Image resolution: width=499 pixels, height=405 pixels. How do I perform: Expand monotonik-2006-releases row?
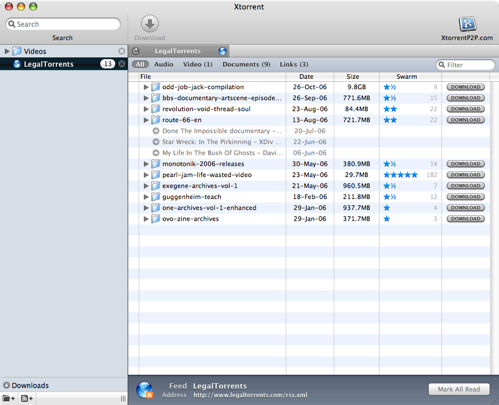click(146, 164)
